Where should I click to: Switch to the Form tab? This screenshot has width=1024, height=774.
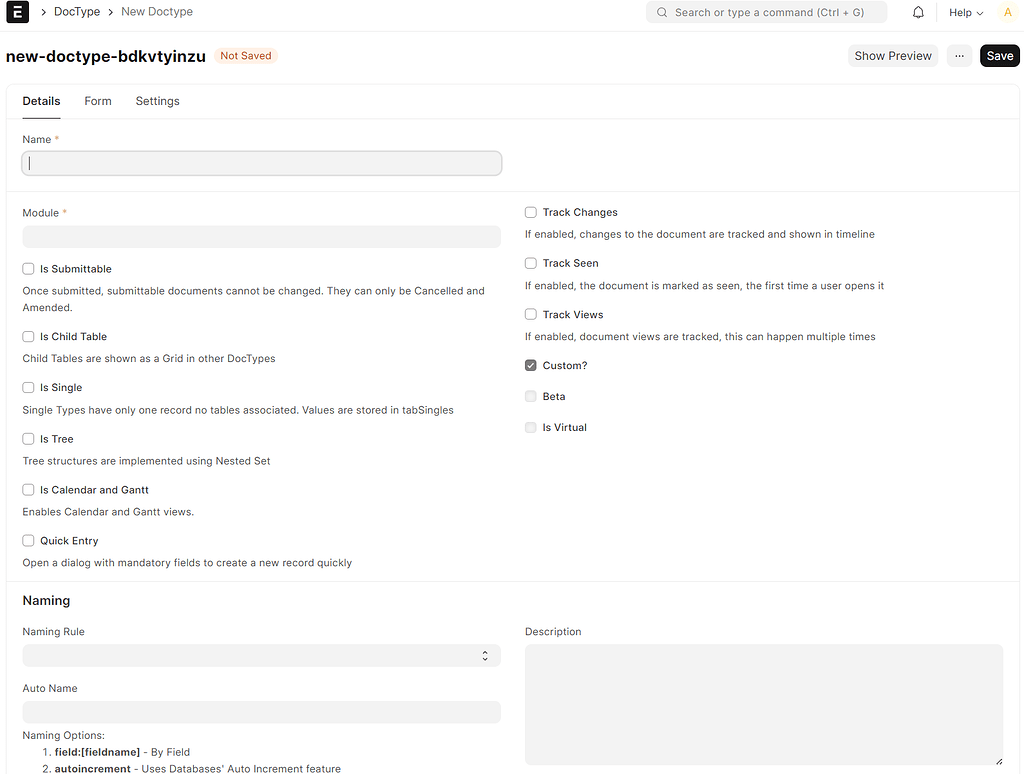(x=98, y=101)
